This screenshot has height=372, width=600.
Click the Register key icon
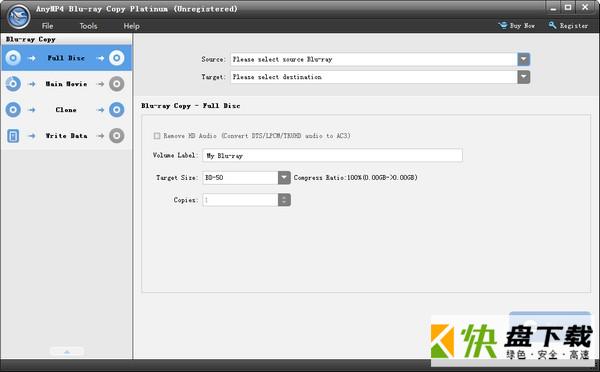point(552,25)
